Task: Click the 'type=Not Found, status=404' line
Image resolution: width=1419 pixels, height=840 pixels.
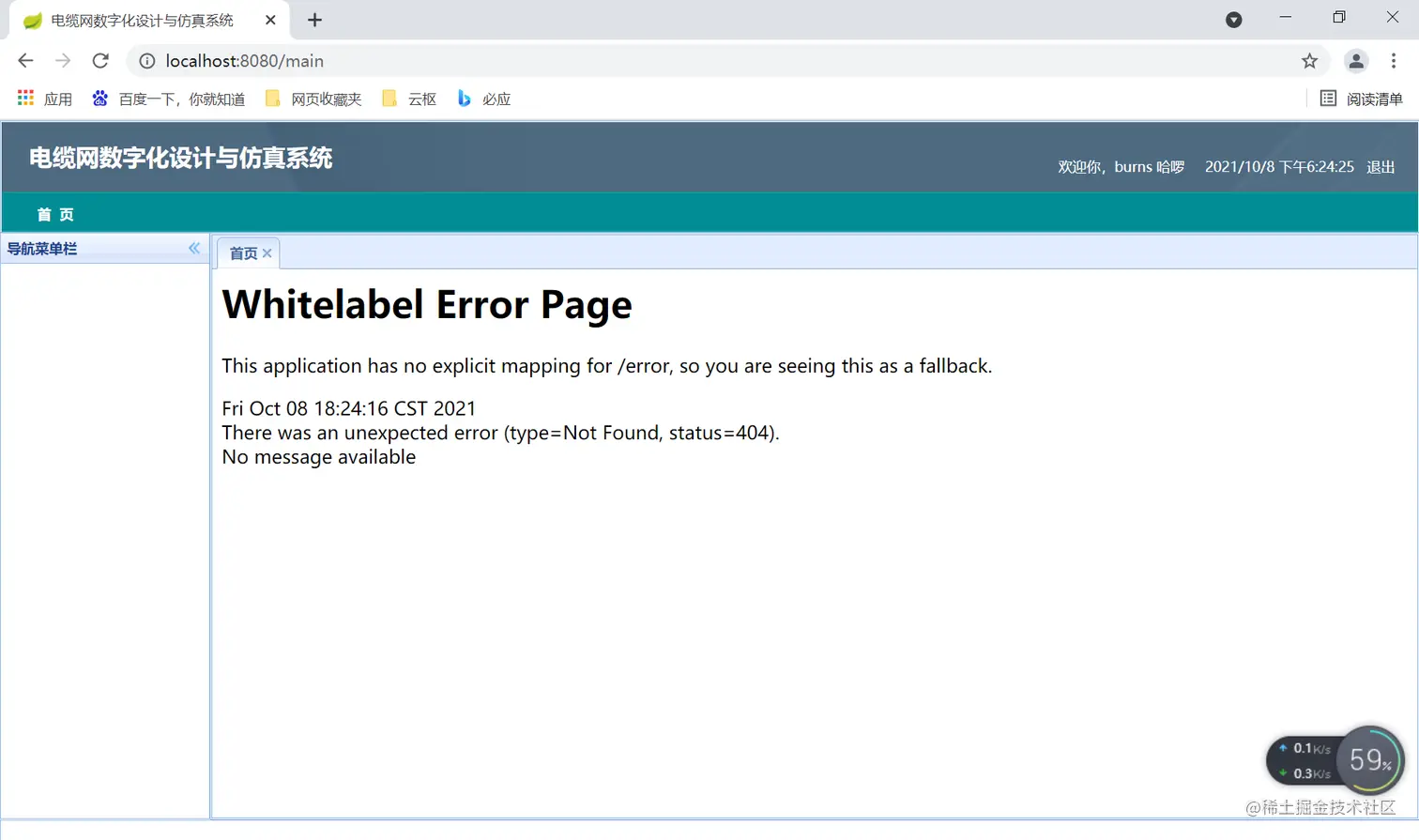Action: 501,433
